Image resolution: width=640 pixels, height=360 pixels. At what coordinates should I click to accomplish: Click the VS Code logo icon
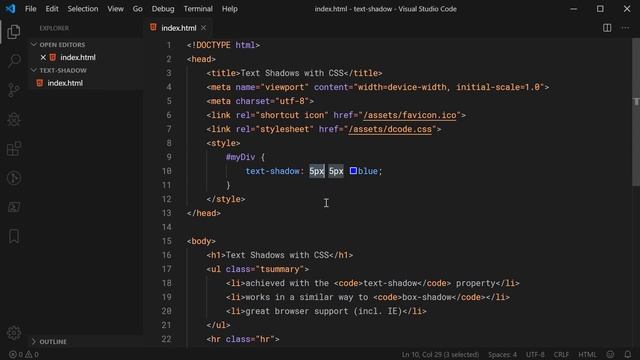click(10, 9)
